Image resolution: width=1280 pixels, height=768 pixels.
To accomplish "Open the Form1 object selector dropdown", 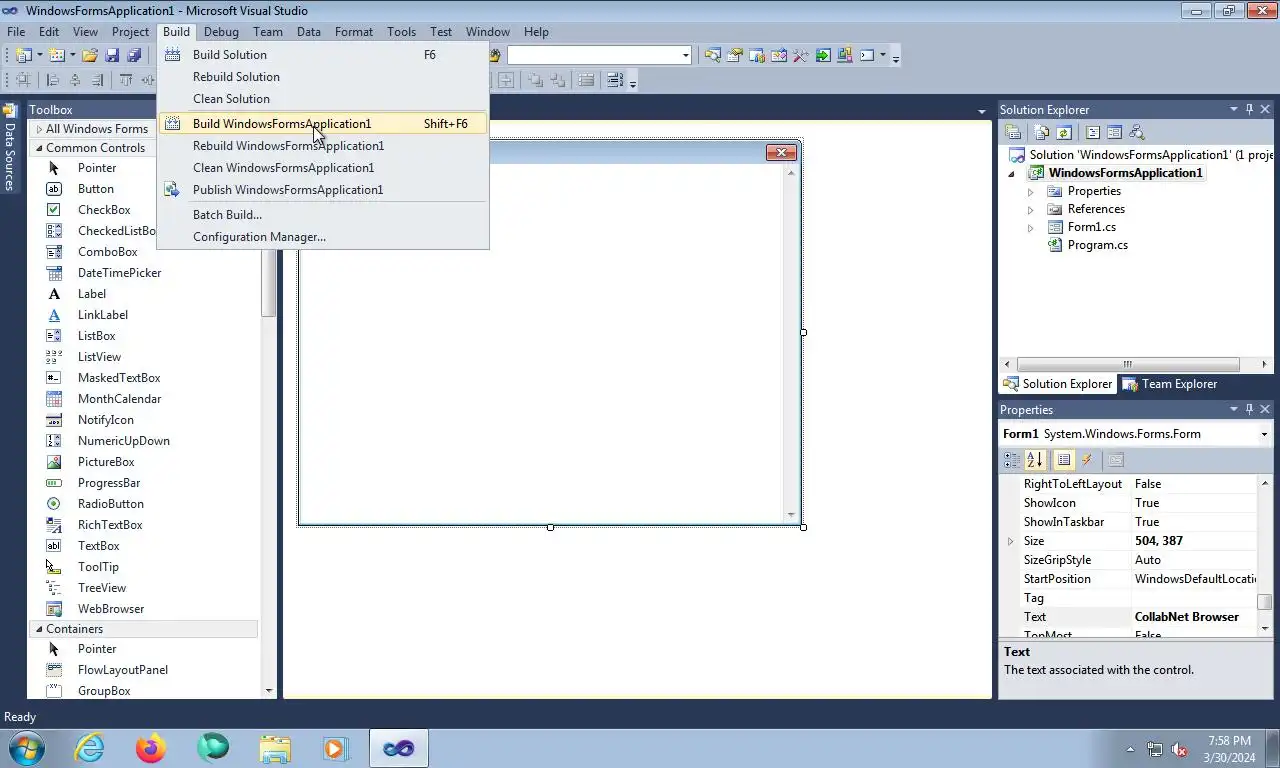I will click(1264, 434).
